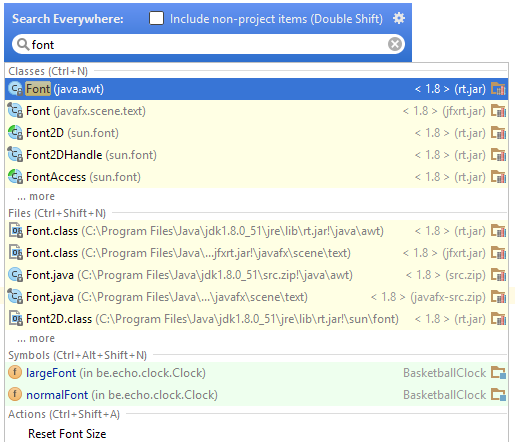The image size is (515, 442).
Task: Select Font (javafx.scene.text) class result
Action: click(x=257, y=111)
